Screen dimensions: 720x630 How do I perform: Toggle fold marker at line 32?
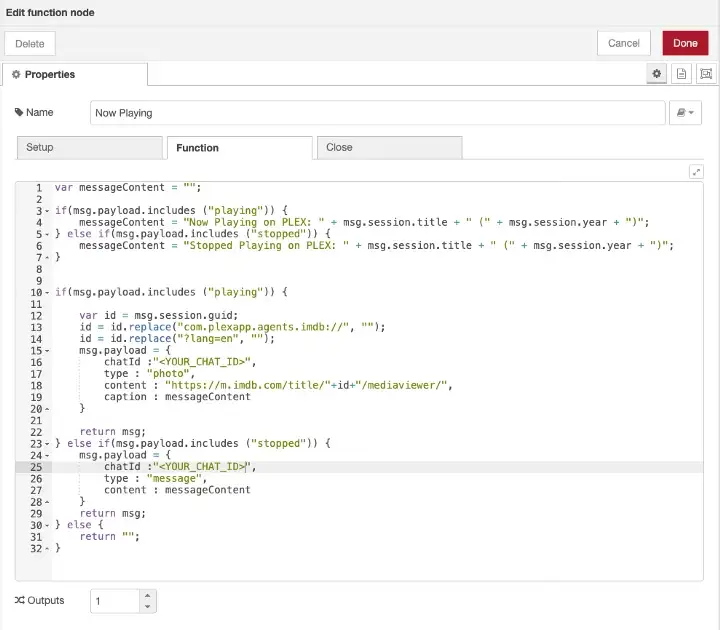coord(47,549)
